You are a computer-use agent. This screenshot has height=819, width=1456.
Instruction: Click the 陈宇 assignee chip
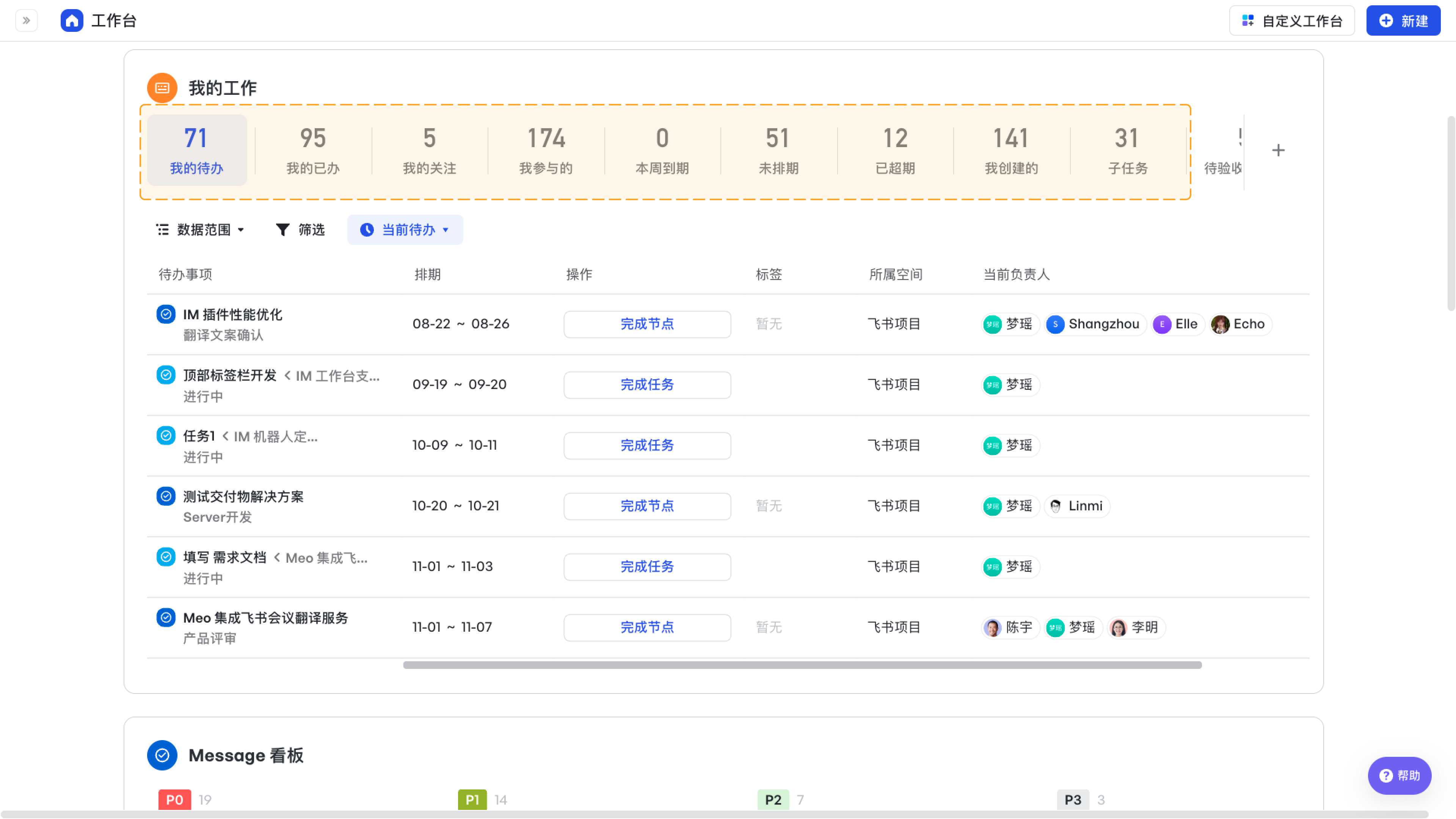(x=1010, y=628)
